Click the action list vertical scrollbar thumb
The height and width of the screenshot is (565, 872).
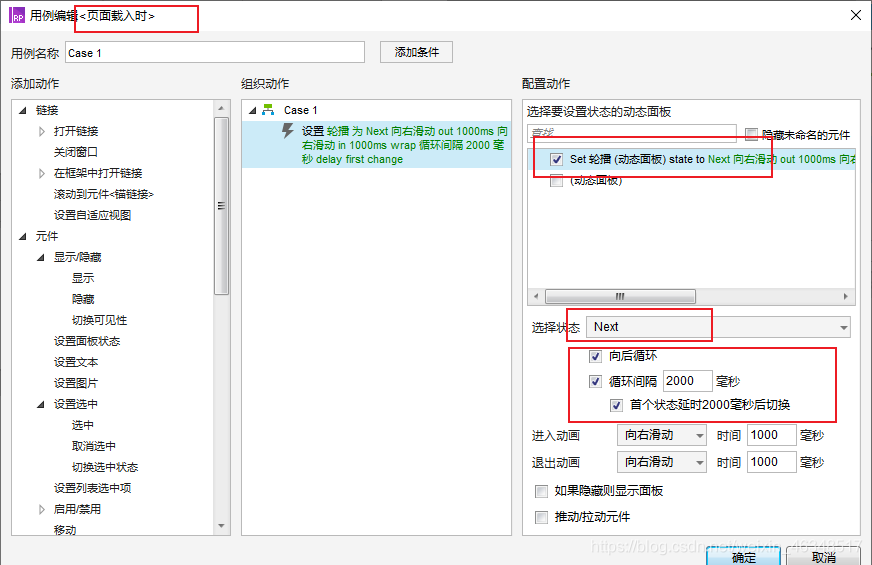click(x=221, y=206)
